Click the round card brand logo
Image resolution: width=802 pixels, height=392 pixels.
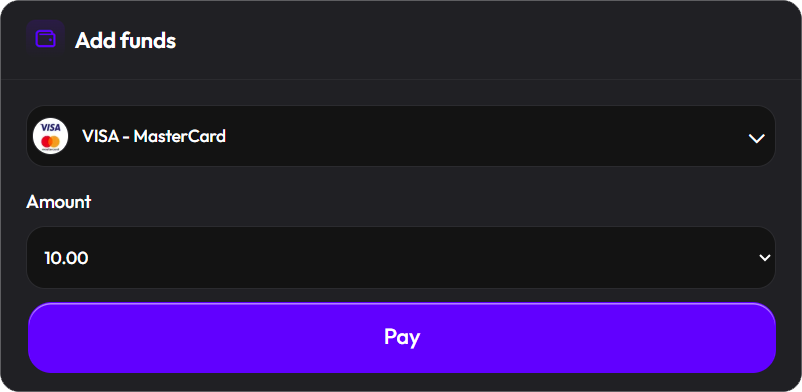point(51,136)
